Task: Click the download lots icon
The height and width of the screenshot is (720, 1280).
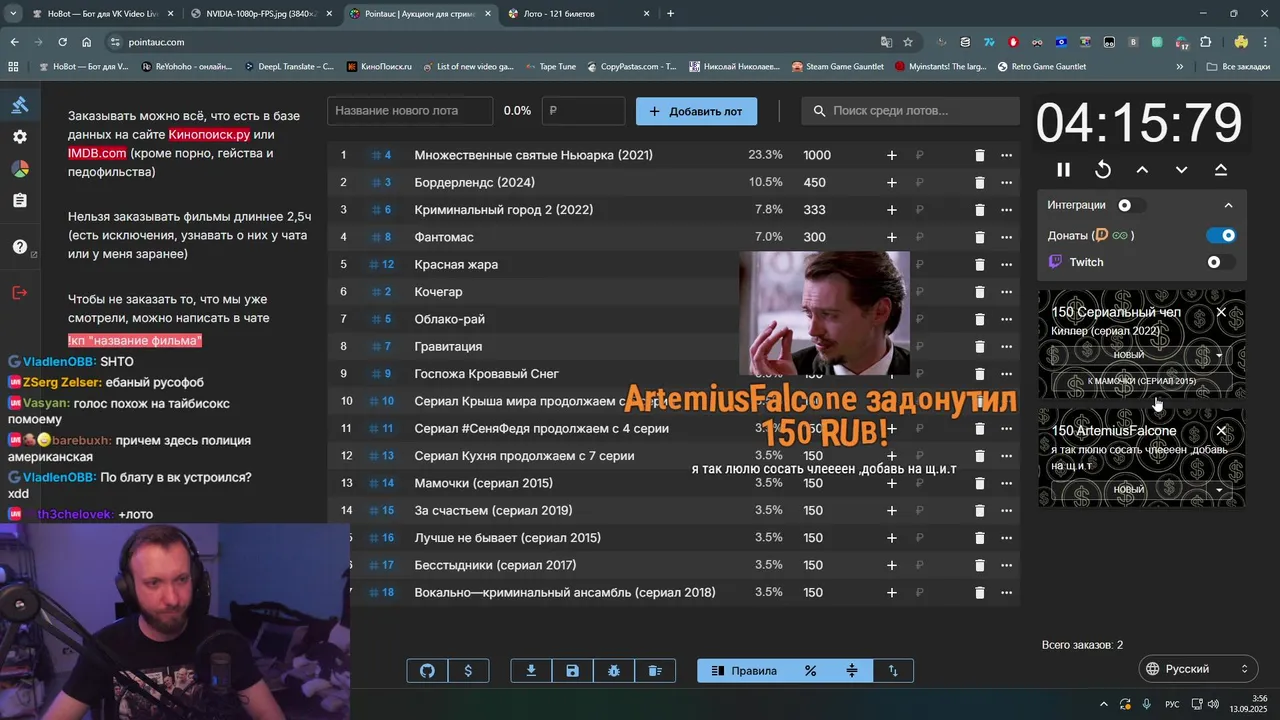Action: (531, 671)
